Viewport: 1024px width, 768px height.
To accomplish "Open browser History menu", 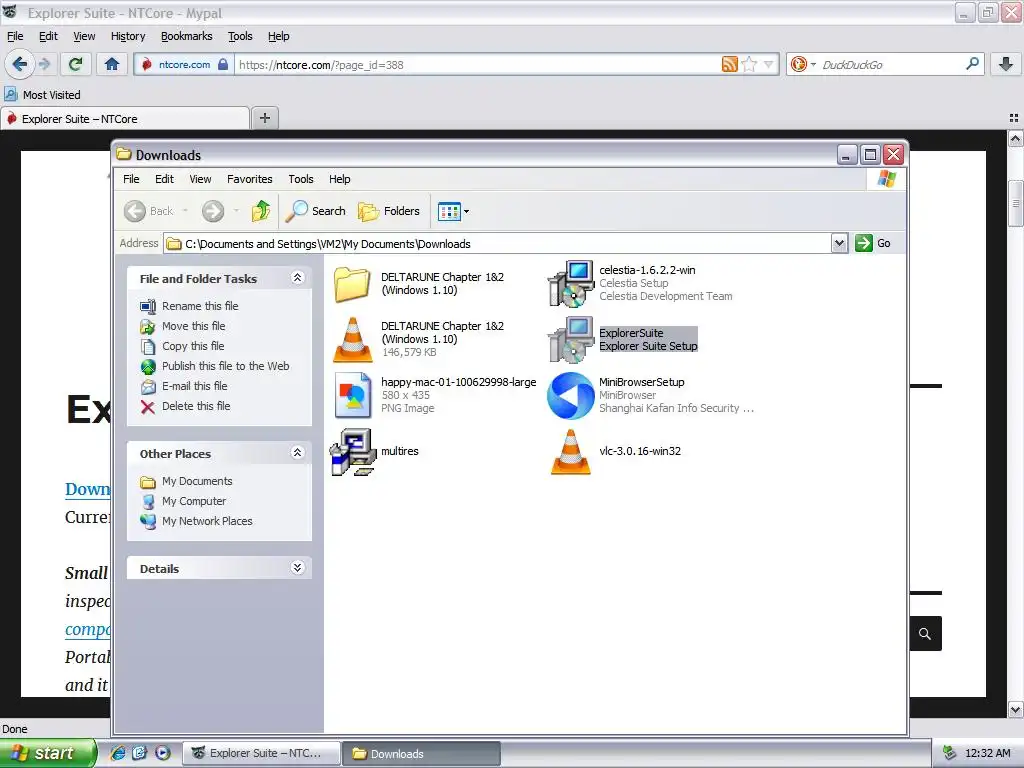I will pyautogui.click(x=128, y=36).
